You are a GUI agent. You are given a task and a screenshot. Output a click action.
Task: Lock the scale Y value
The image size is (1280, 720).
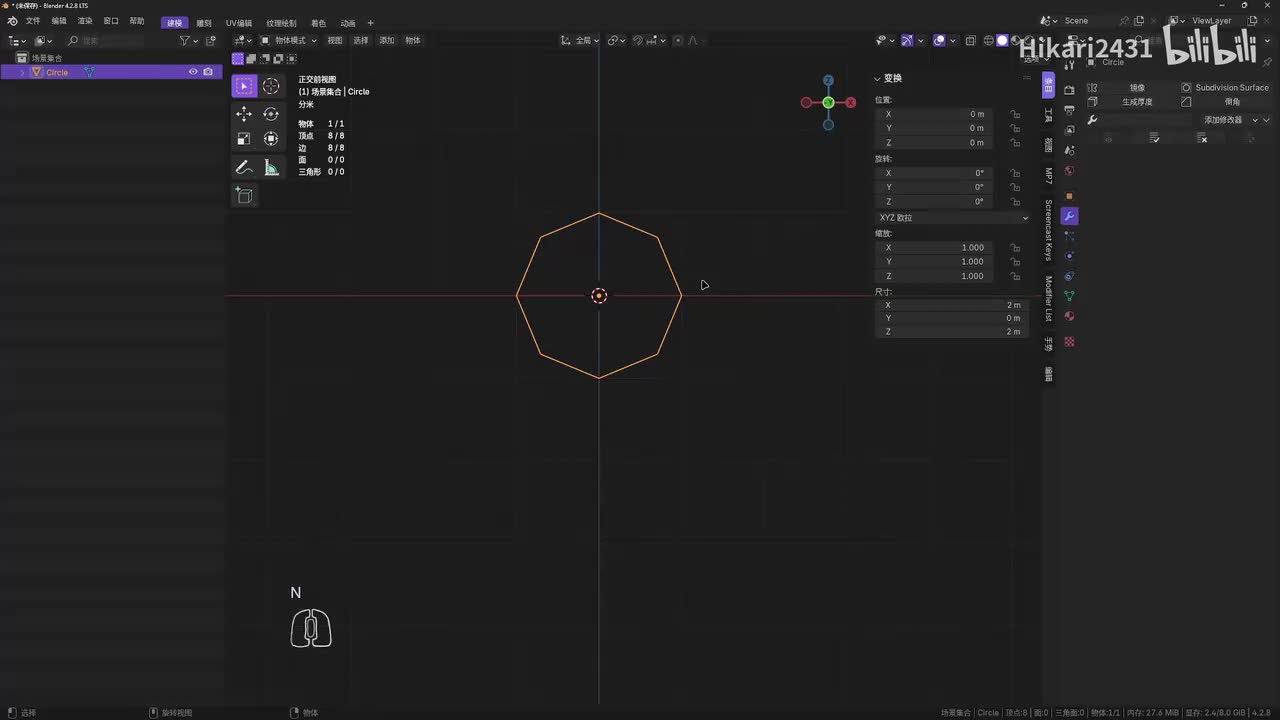(1015, 262)
